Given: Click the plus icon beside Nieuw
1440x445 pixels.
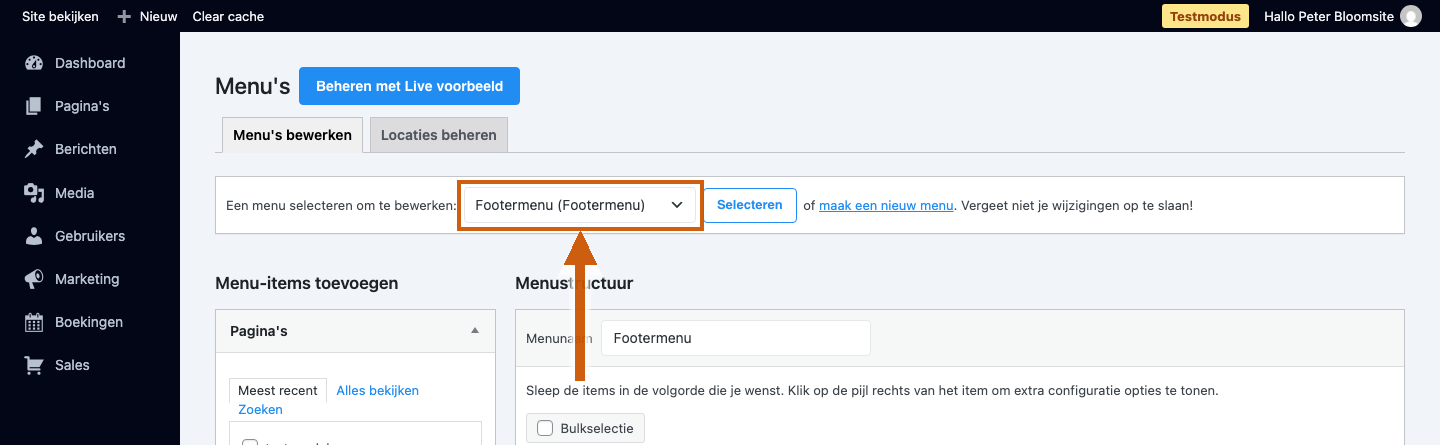Looking at the screenshot, I should [124, 16].
